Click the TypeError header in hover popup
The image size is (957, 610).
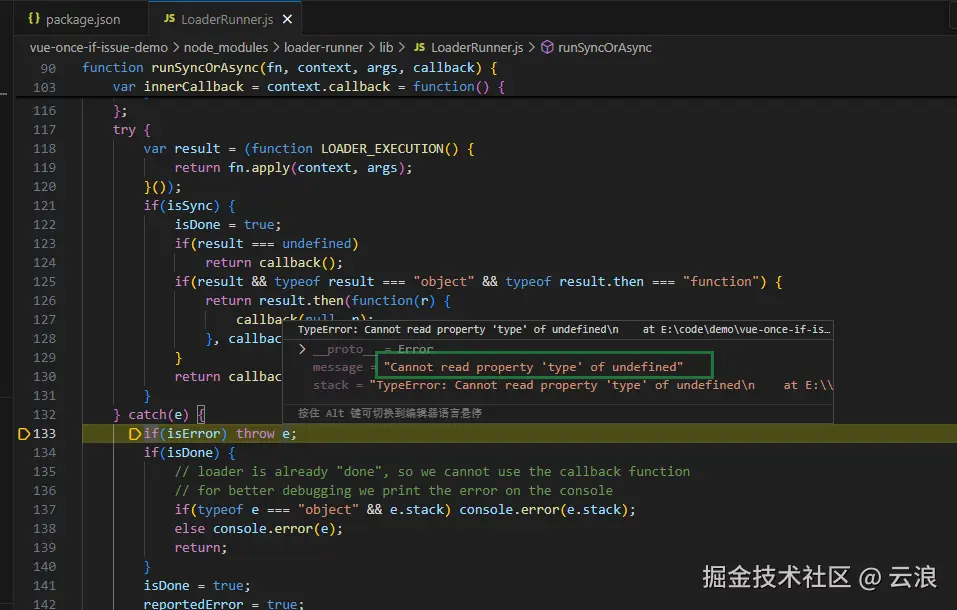point(564,330)
